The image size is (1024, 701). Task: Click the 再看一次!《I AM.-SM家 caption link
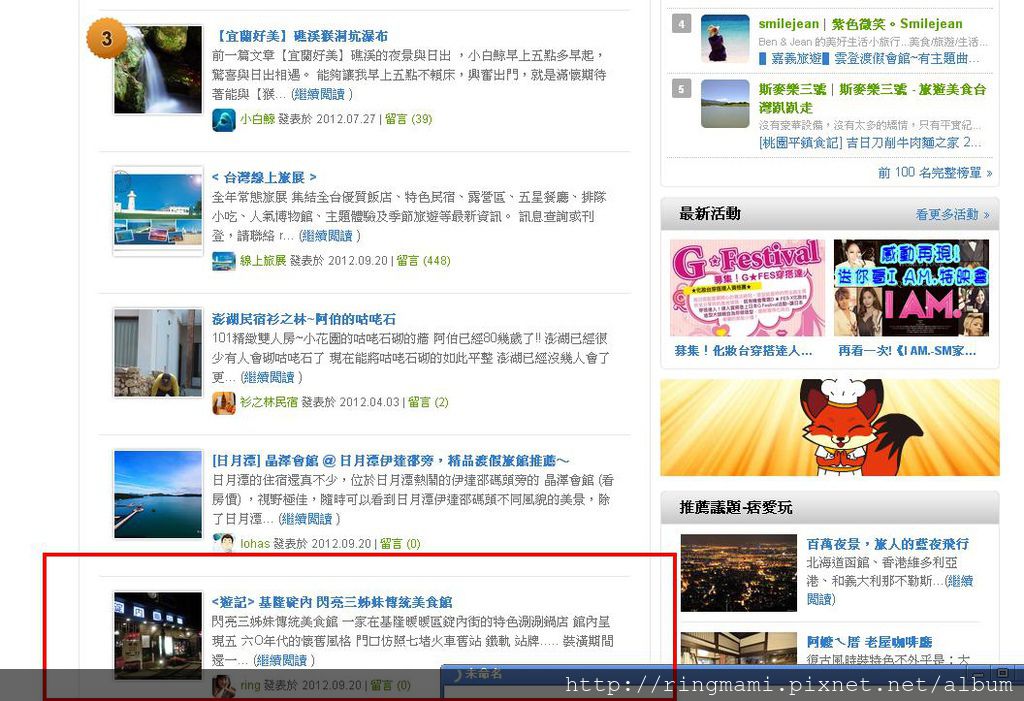(907, 351)
